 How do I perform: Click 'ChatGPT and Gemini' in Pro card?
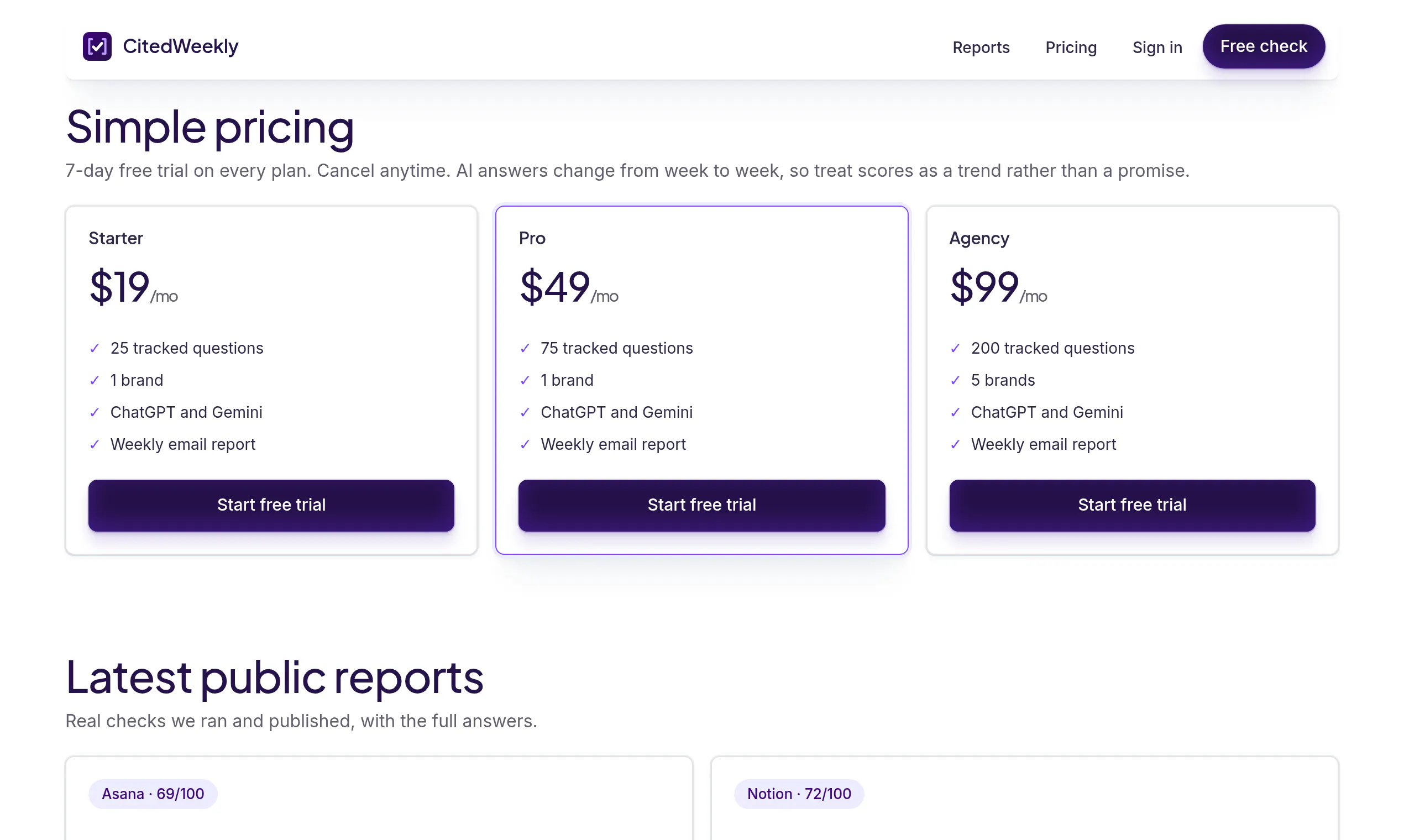616,412
